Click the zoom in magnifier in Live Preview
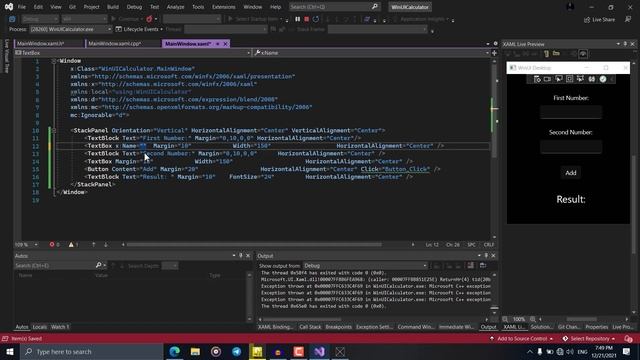 (533, 319)
